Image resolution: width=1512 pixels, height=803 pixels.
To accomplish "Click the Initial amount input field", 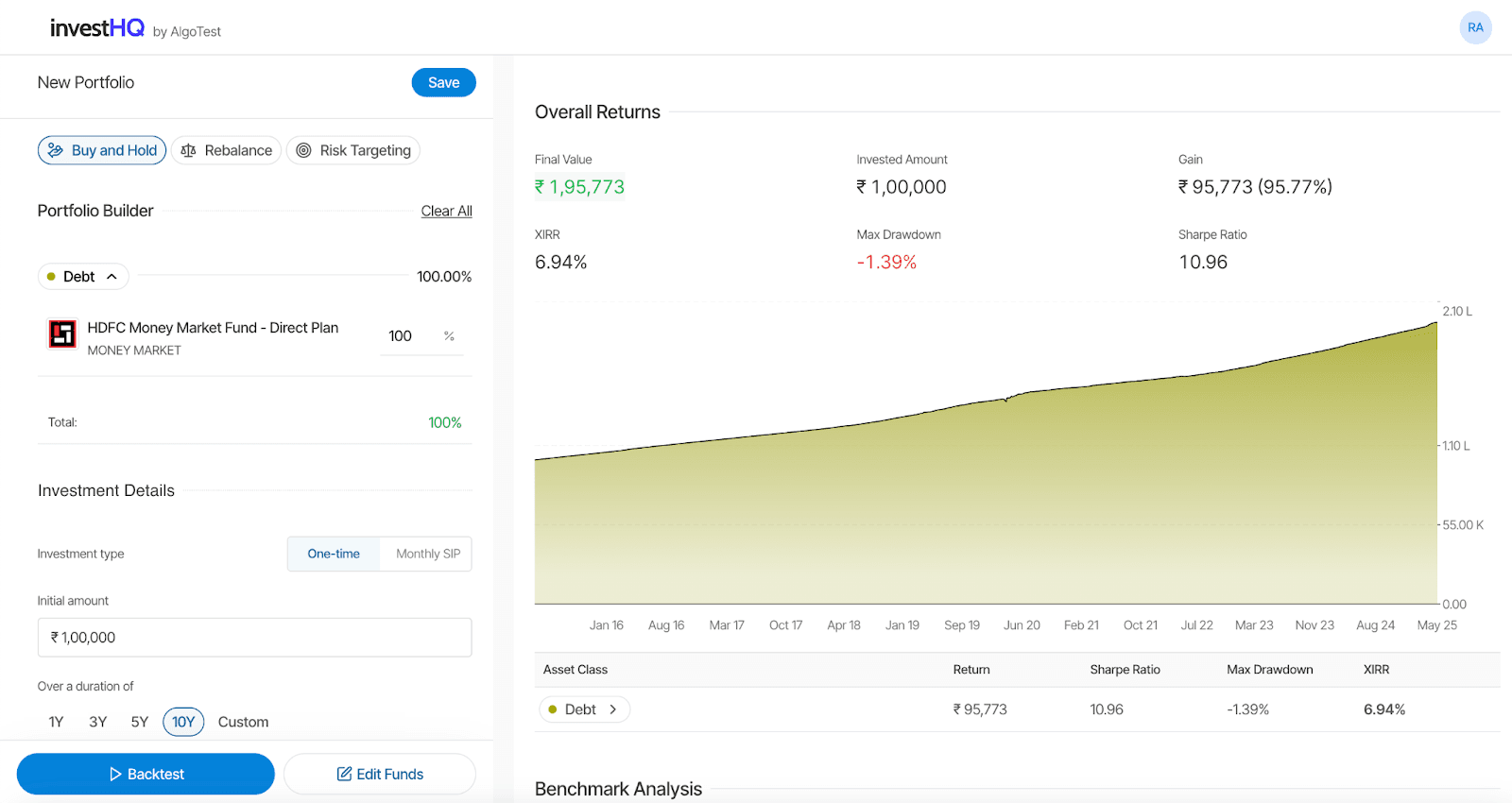I will [x=254, y=638].
